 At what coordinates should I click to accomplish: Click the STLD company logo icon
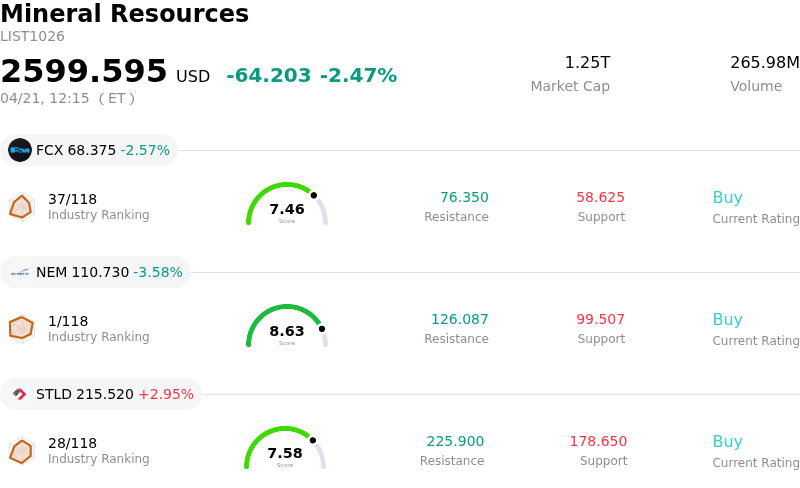[x=20, y=394]
